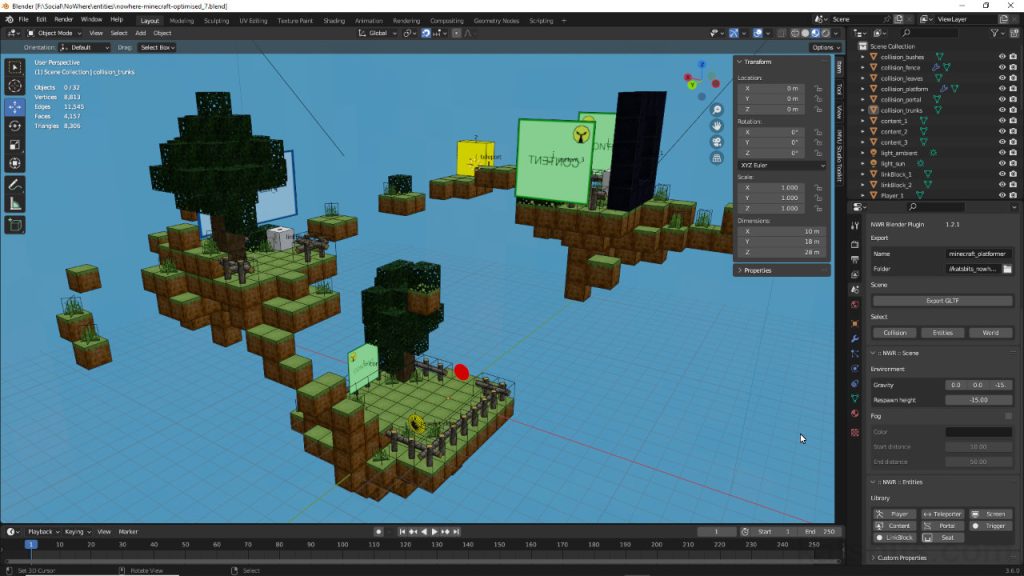Disable camera render toggle for content_1
Screen dimensions: 1024x576
tap(1012, 121)
